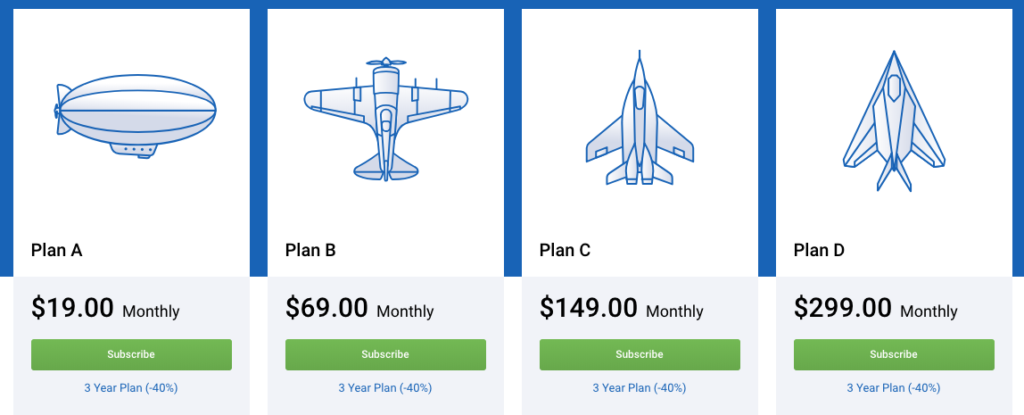
Task: Choose Subscribe for the $299.00 plan
Action: (894, 354)
